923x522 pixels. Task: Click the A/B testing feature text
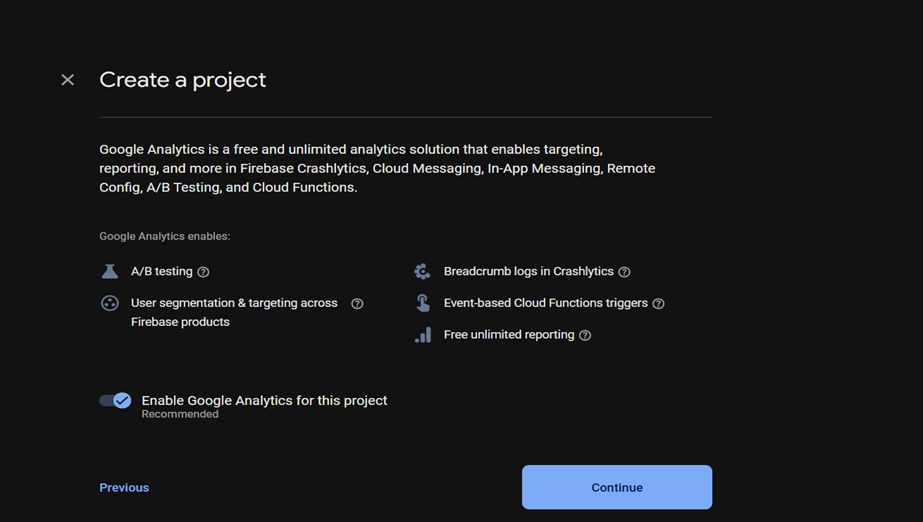162,271
